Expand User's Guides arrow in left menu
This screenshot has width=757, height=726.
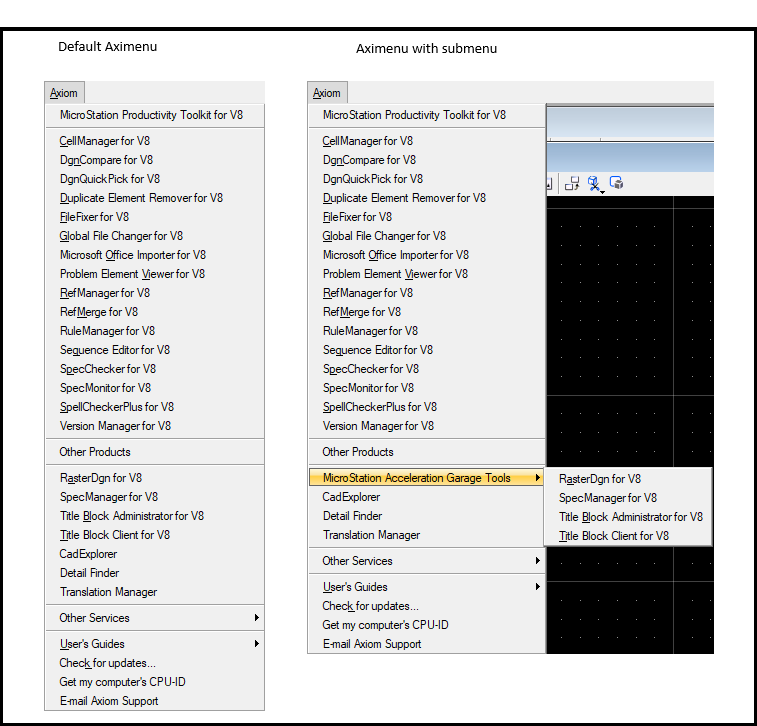(257, 643)
